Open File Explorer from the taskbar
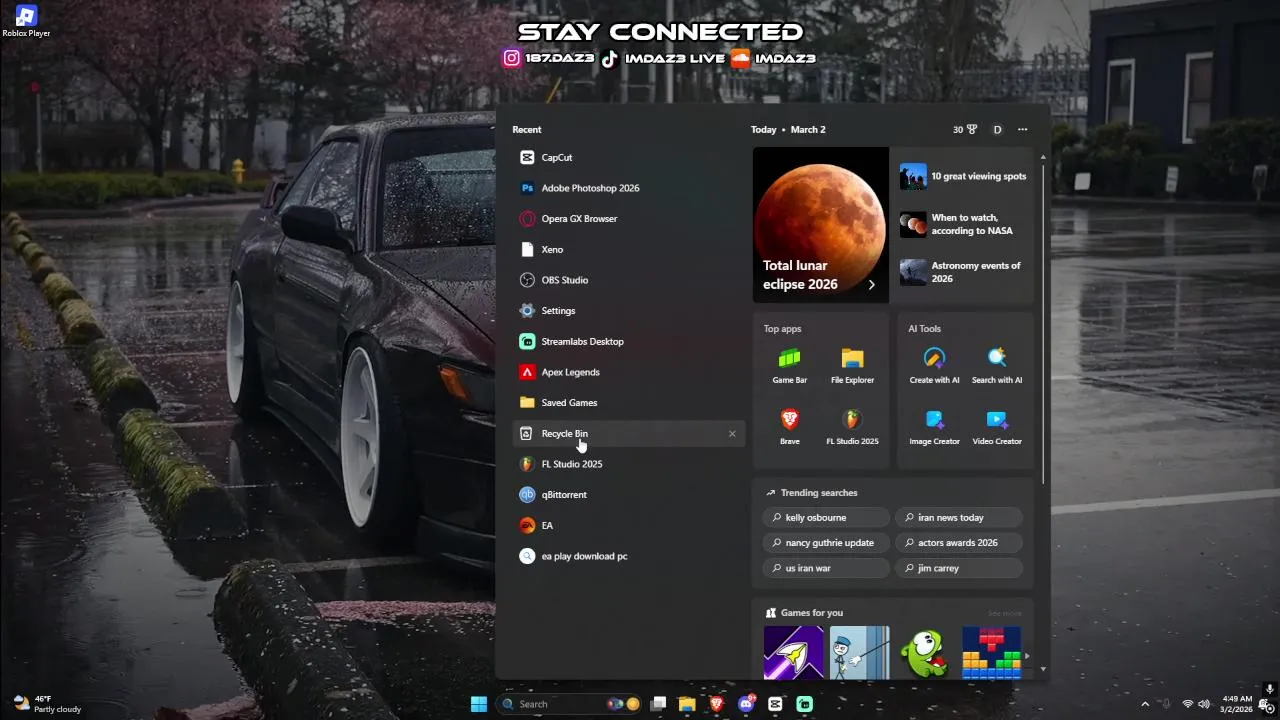Viewport: 1280px width, 720px height. tap(687, 704)
